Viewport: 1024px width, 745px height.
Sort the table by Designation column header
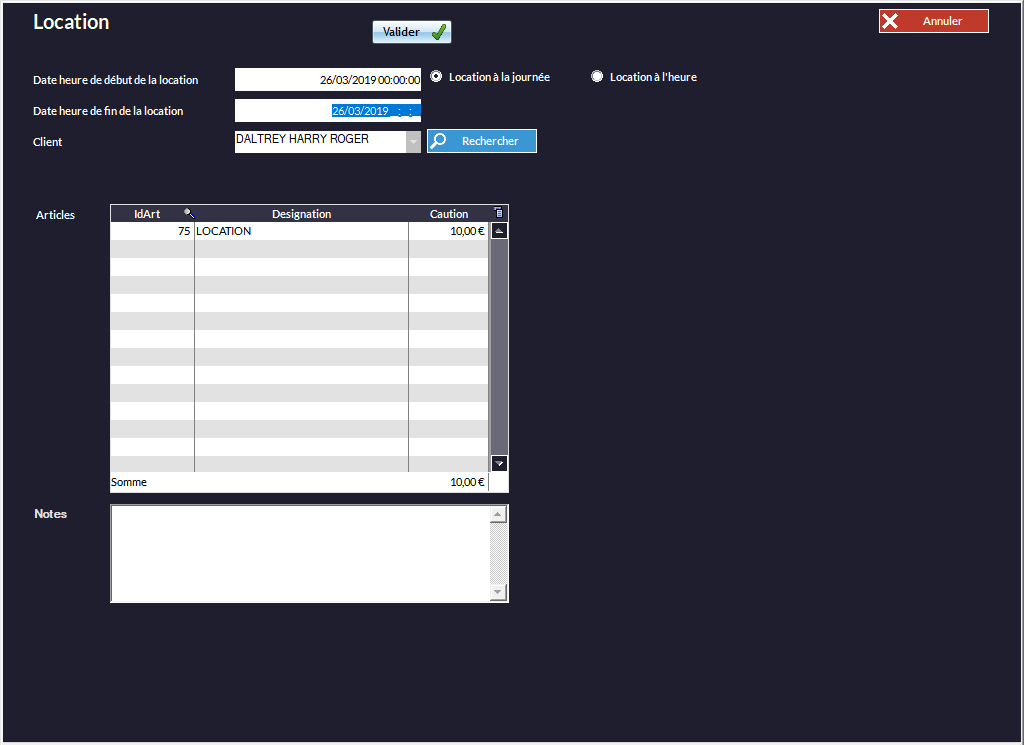[301, 214]
